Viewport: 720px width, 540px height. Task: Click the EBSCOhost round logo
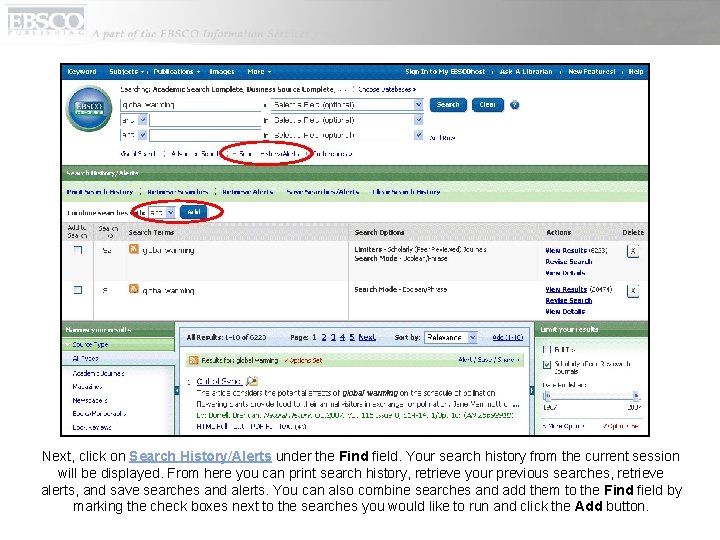click(x=89, y=109)
